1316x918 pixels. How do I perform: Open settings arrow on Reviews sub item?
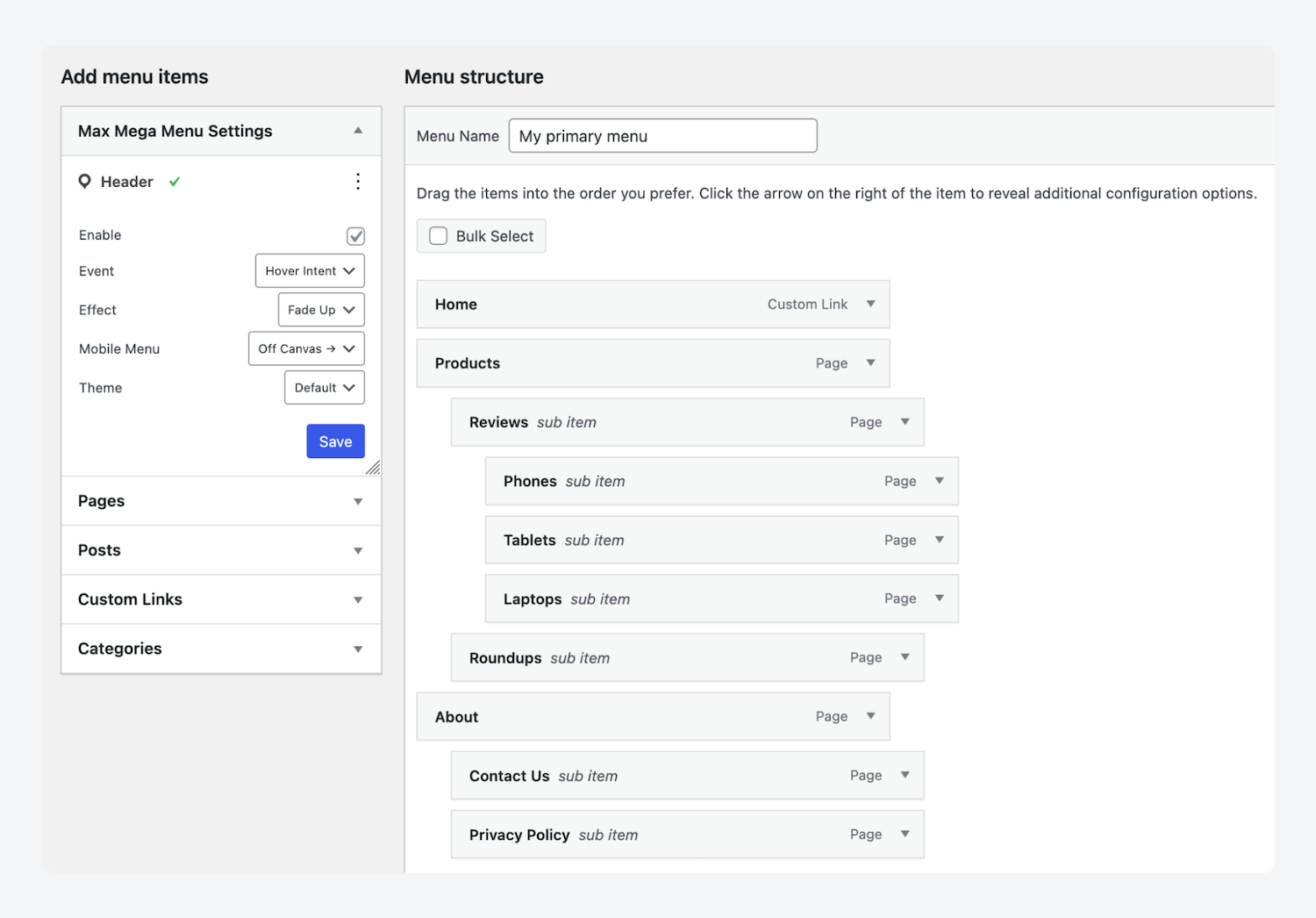905,421
